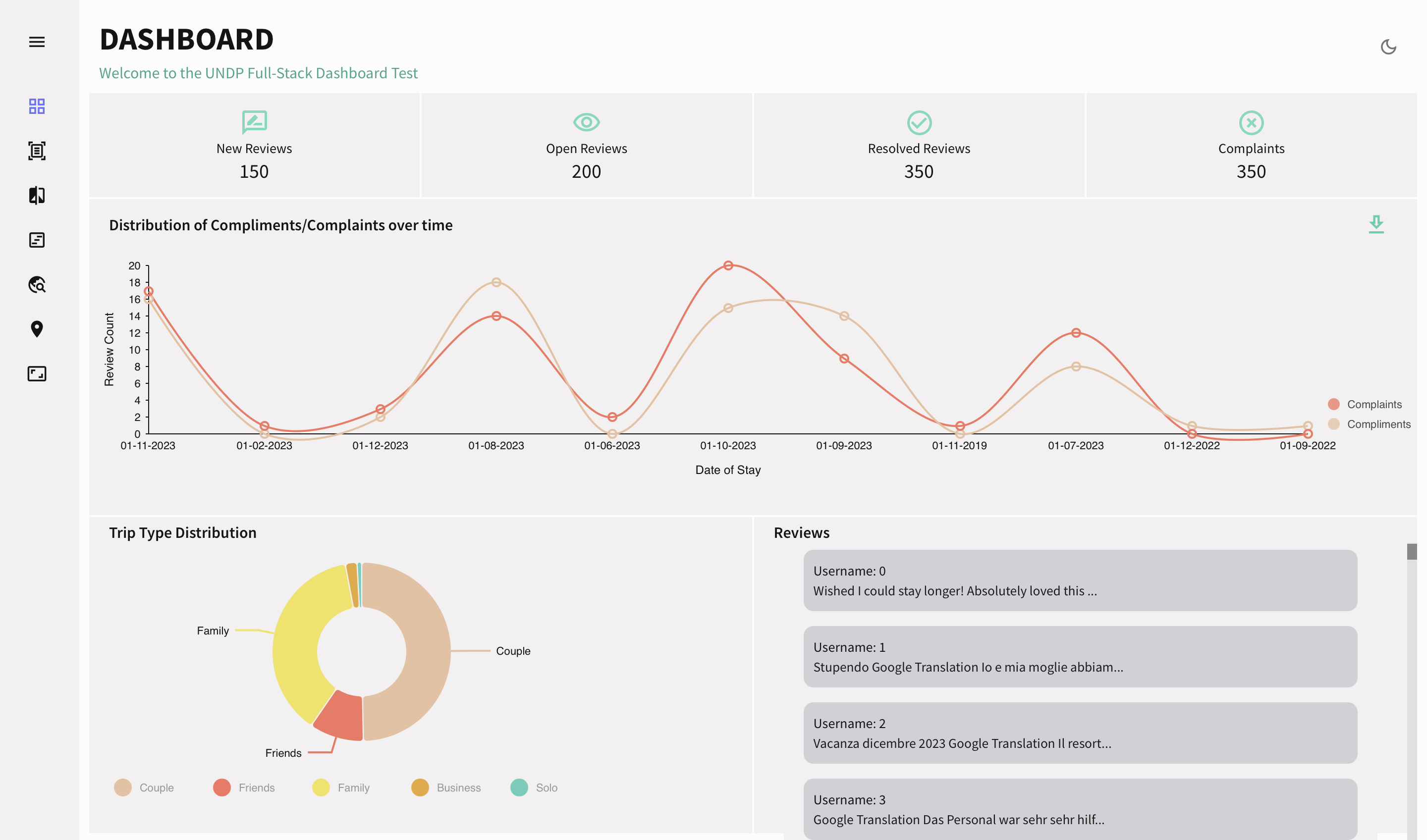Open the review card from Username: 0
This screenshot has width=1427, height=840.
click(x=1081, y=580)
